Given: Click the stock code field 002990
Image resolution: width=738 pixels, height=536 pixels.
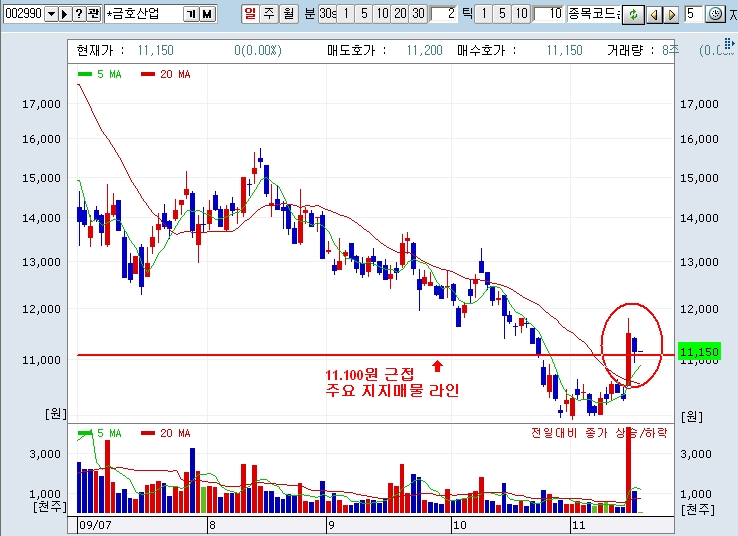Looking at the screenshot, I should [23, 14].
